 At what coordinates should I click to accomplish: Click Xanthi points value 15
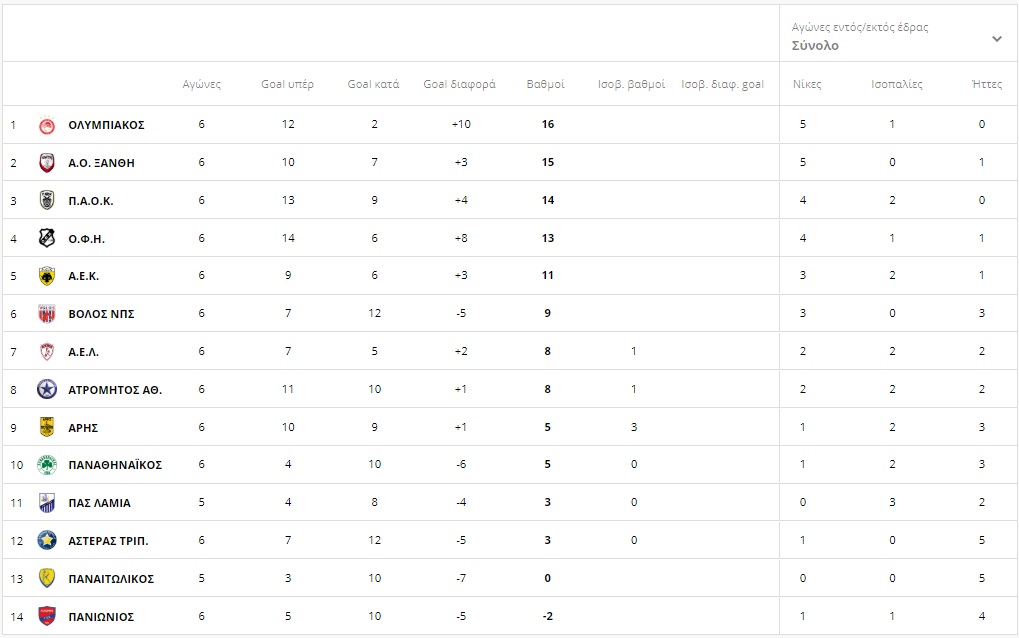(x=548, y=162)
